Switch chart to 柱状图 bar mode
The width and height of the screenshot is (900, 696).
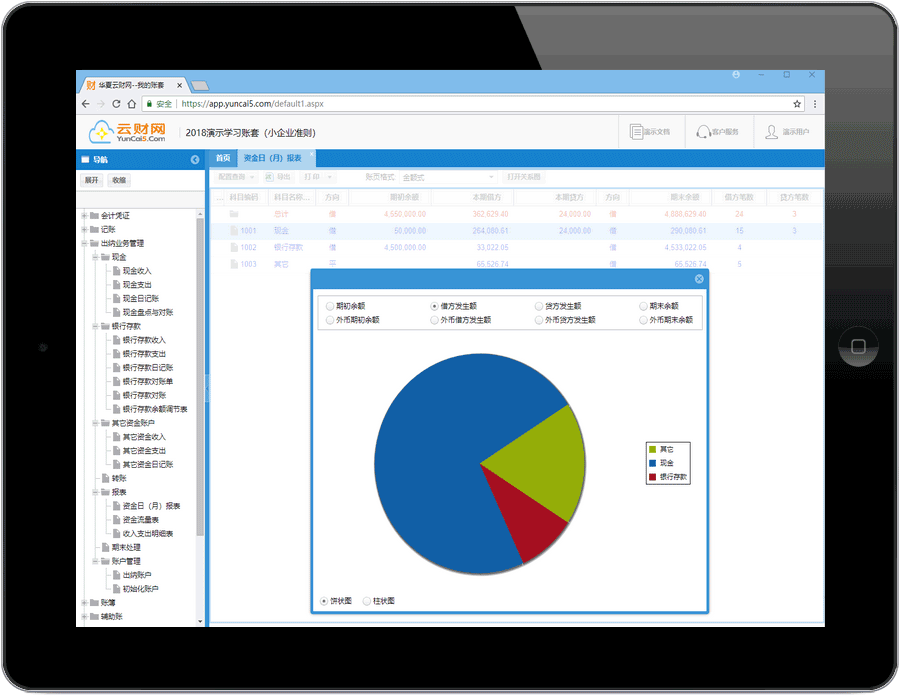367,601
